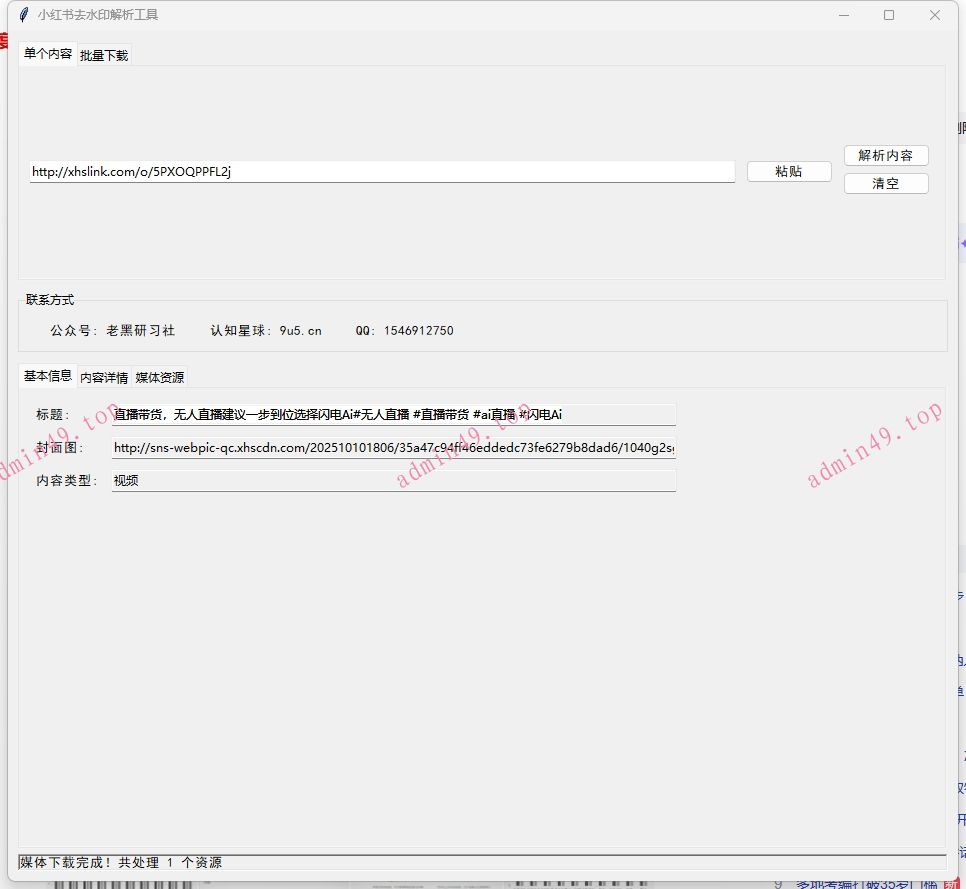Open the 内容详情 tab
966x889 pixels.
click(x=103, y=377)
